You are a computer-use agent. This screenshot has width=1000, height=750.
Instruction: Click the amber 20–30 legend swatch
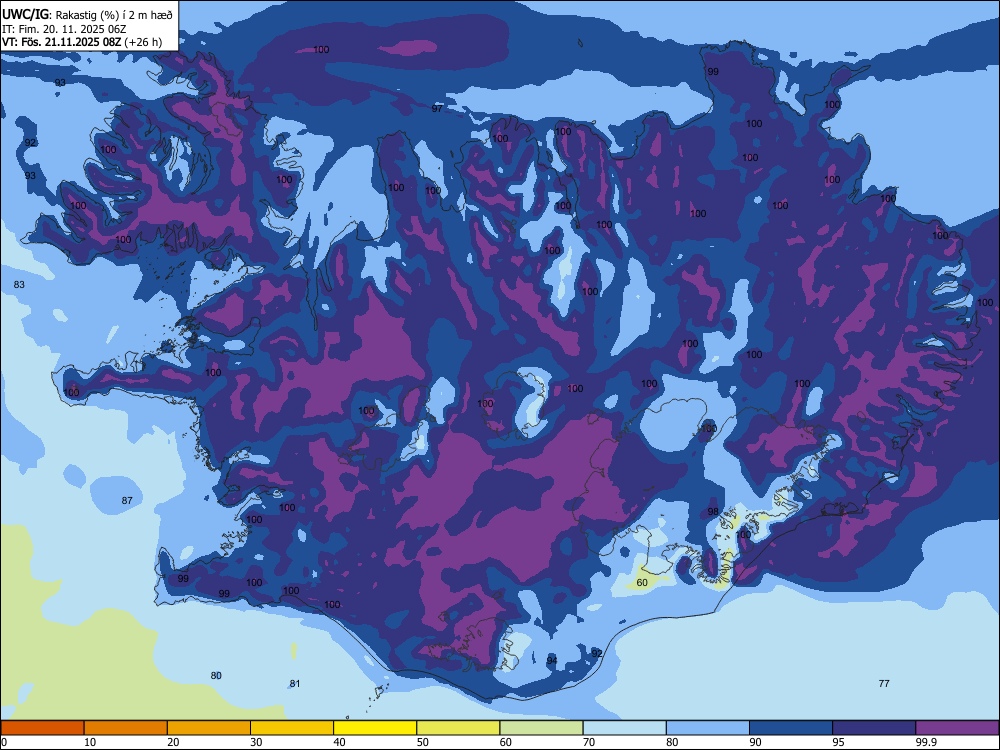209,728
